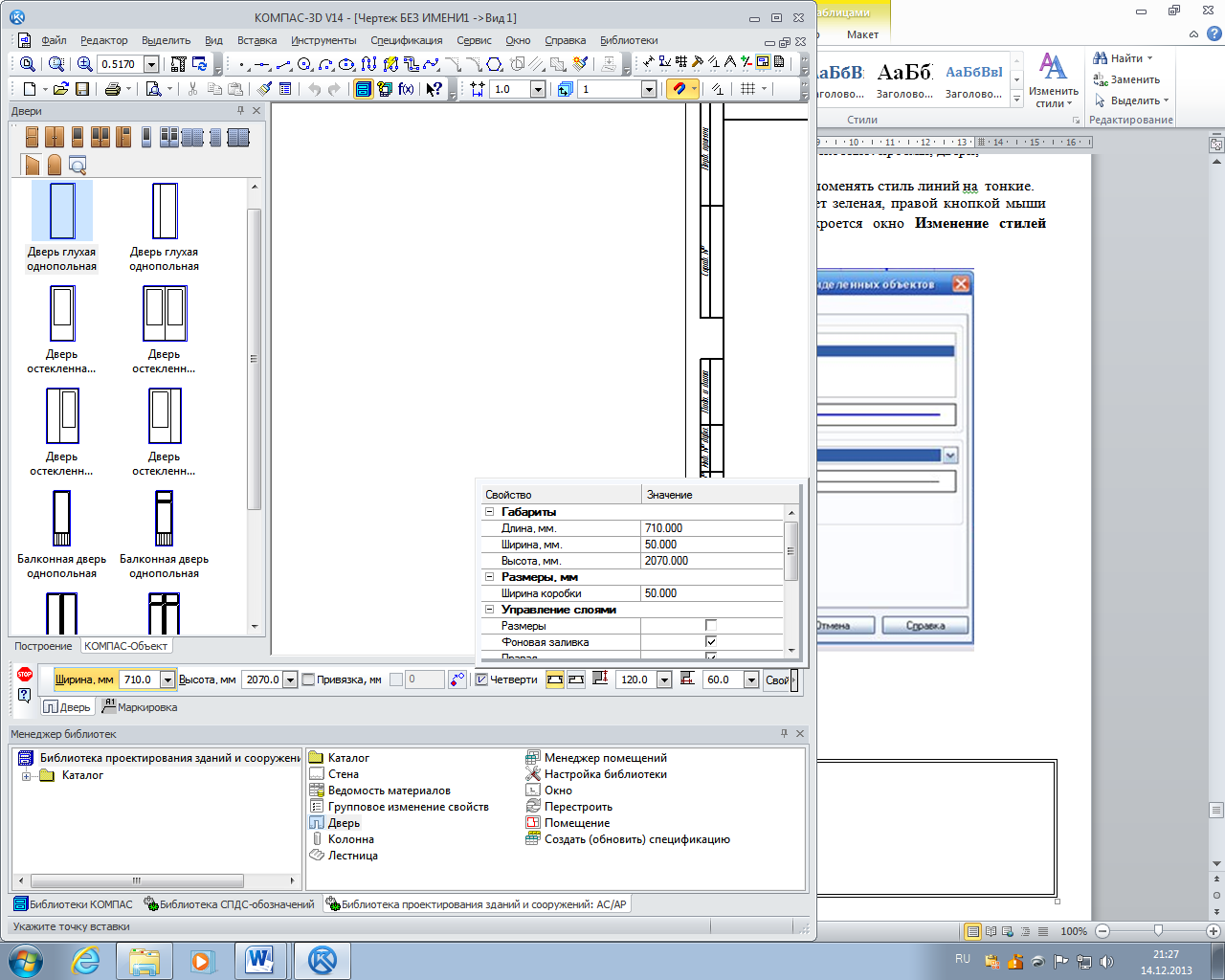Print the document with printer icon
This screenshot has width=1225, height=980.
[113, 89]
